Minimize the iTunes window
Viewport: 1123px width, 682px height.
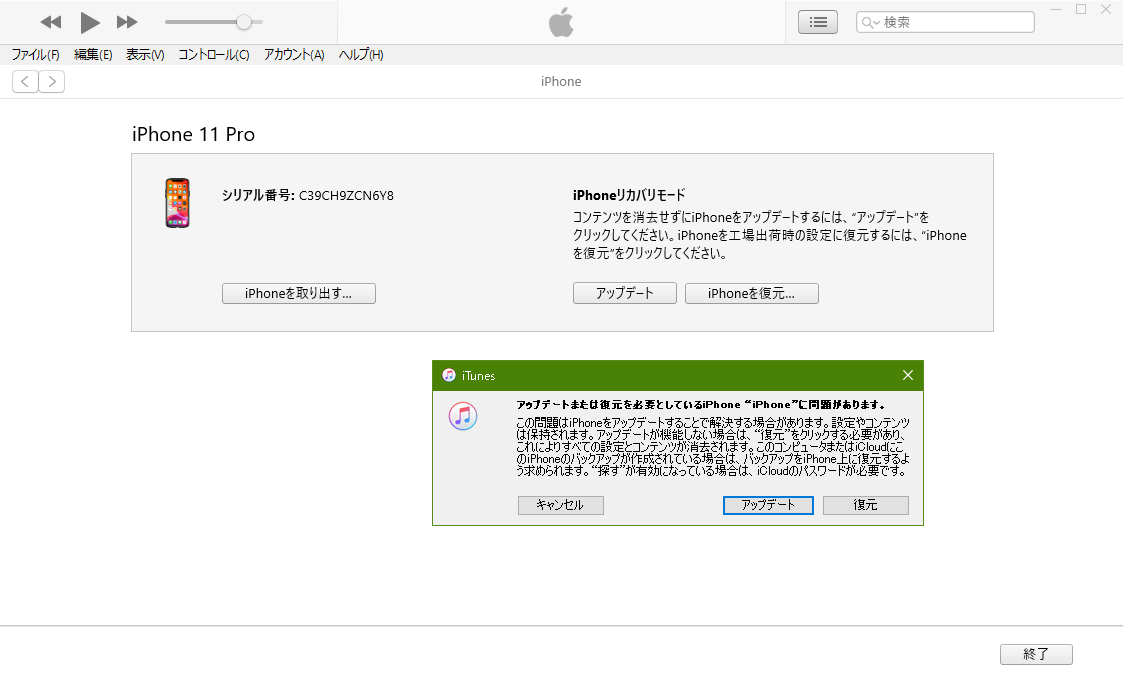(x=1056, y=9)
